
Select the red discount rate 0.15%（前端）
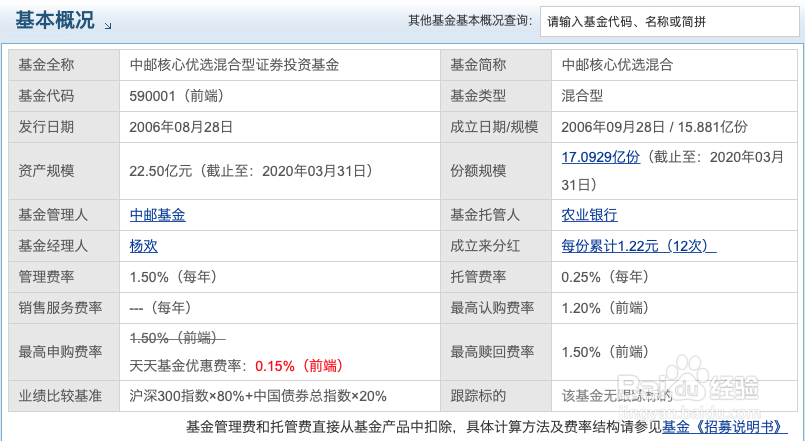(300, 366)
